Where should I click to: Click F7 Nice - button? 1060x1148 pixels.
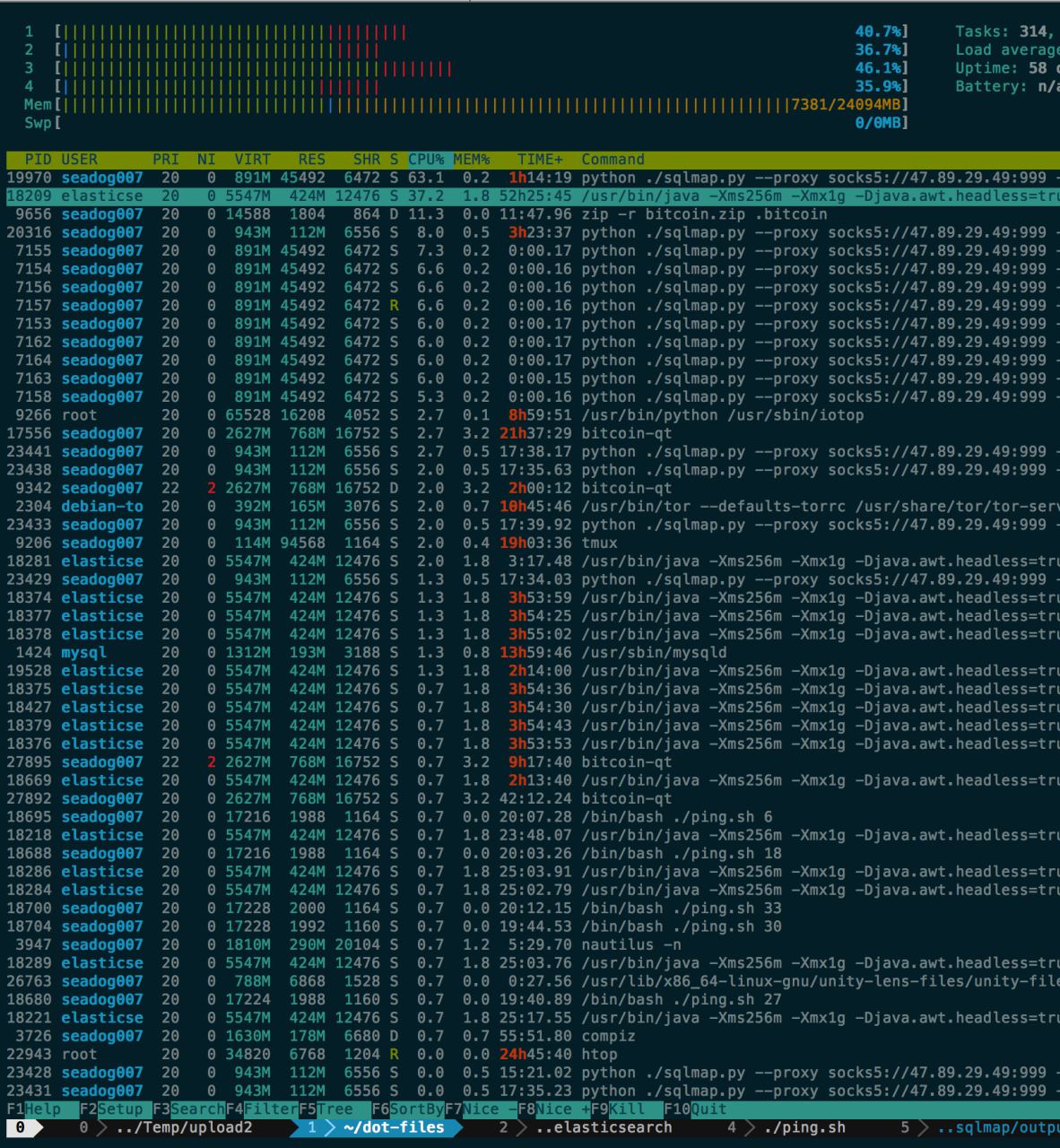tap(481, 1109)
